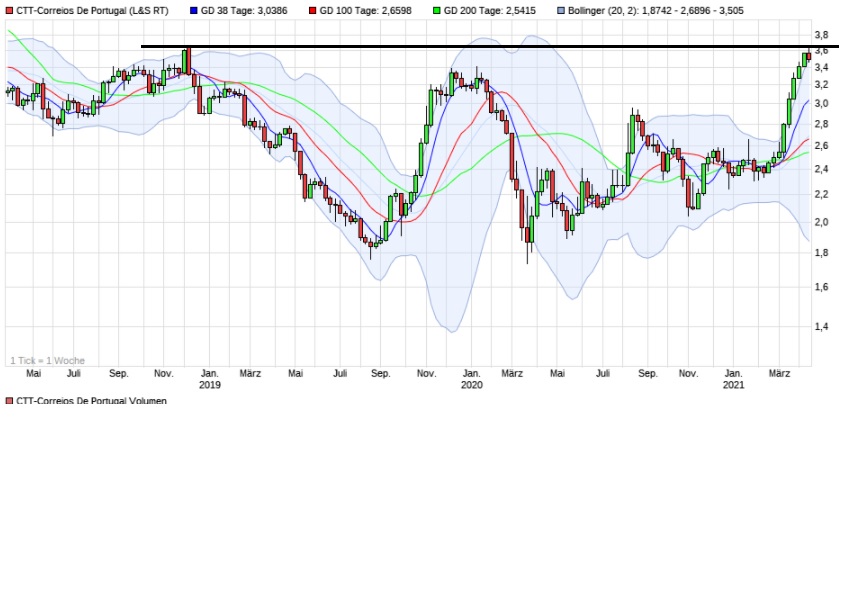Click the 2,8 price axis label
This screenshot has width=844, height=599.
click(821, 124)
